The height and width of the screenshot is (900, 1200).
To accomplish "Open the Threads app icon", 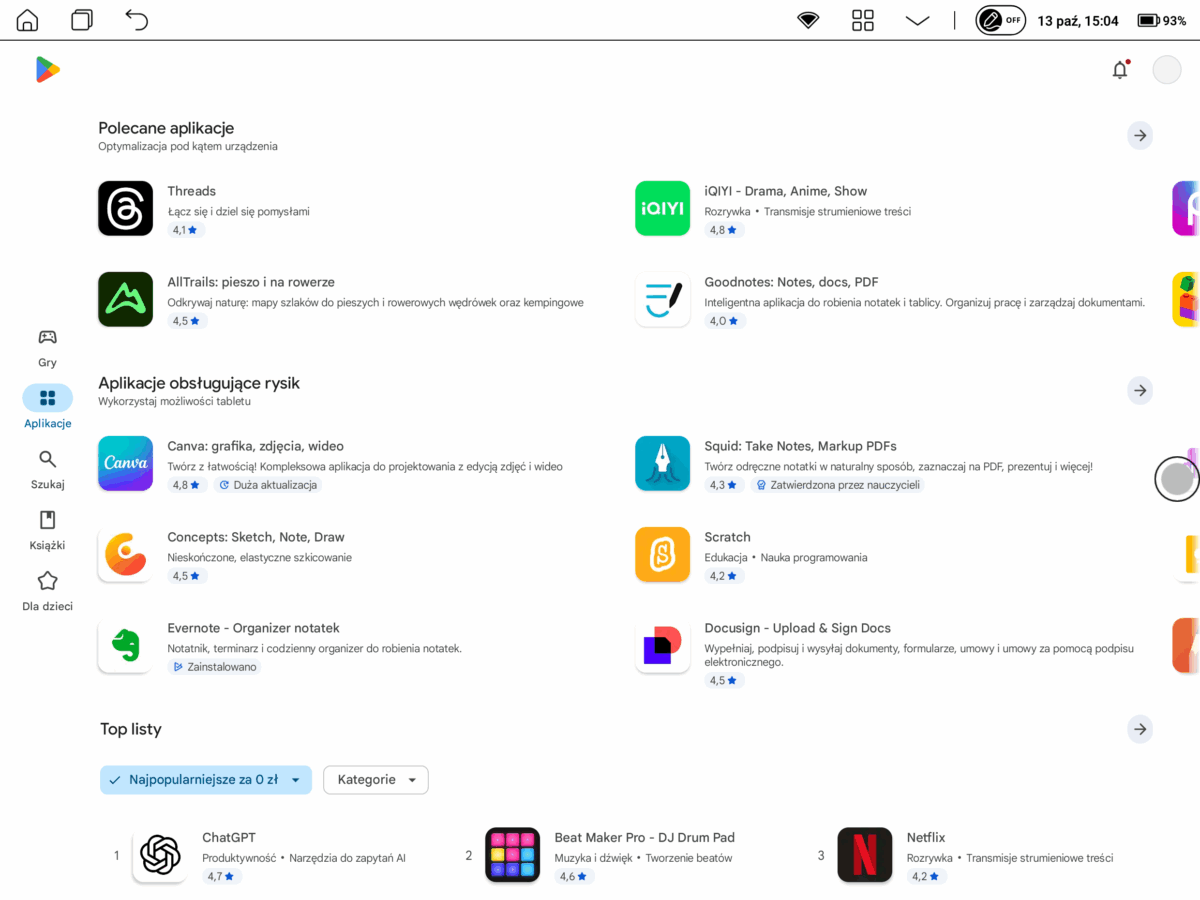I will pos(125,208).
